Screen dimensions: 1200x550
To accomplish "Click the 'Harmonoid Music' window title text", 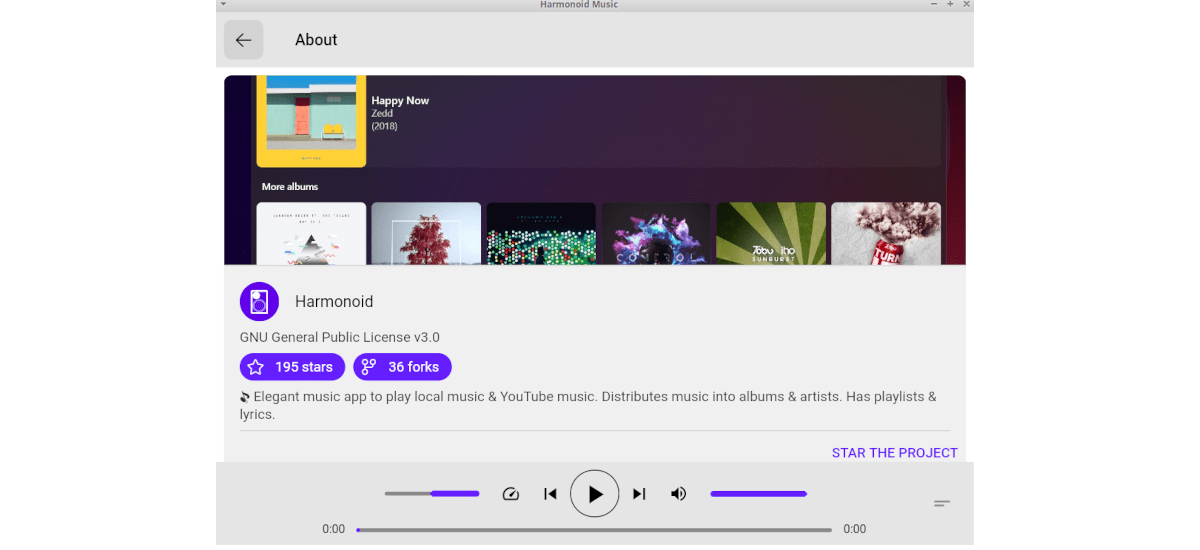I will tap(579, 4).
